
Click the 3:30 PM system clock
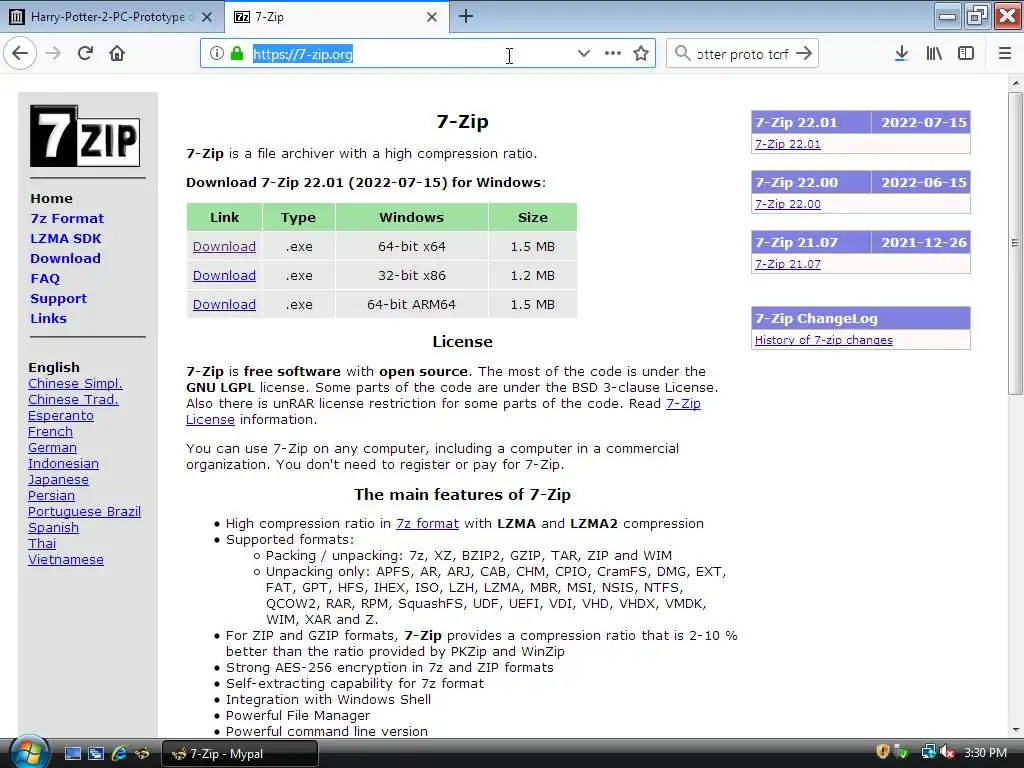point(985,753)
